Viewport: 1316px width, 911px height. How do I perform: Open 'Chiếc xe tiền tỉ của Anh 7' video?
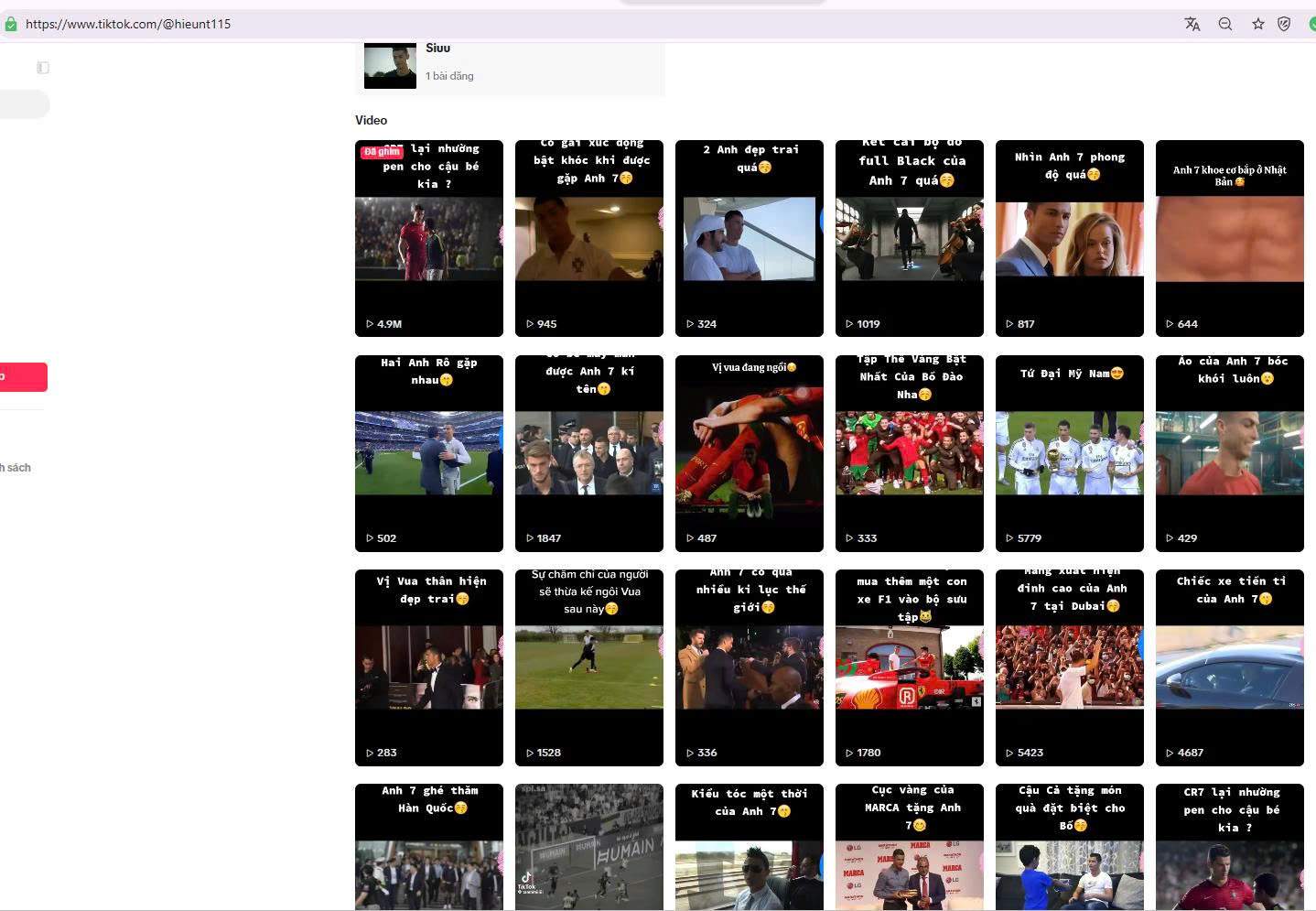click(1230, 667)
